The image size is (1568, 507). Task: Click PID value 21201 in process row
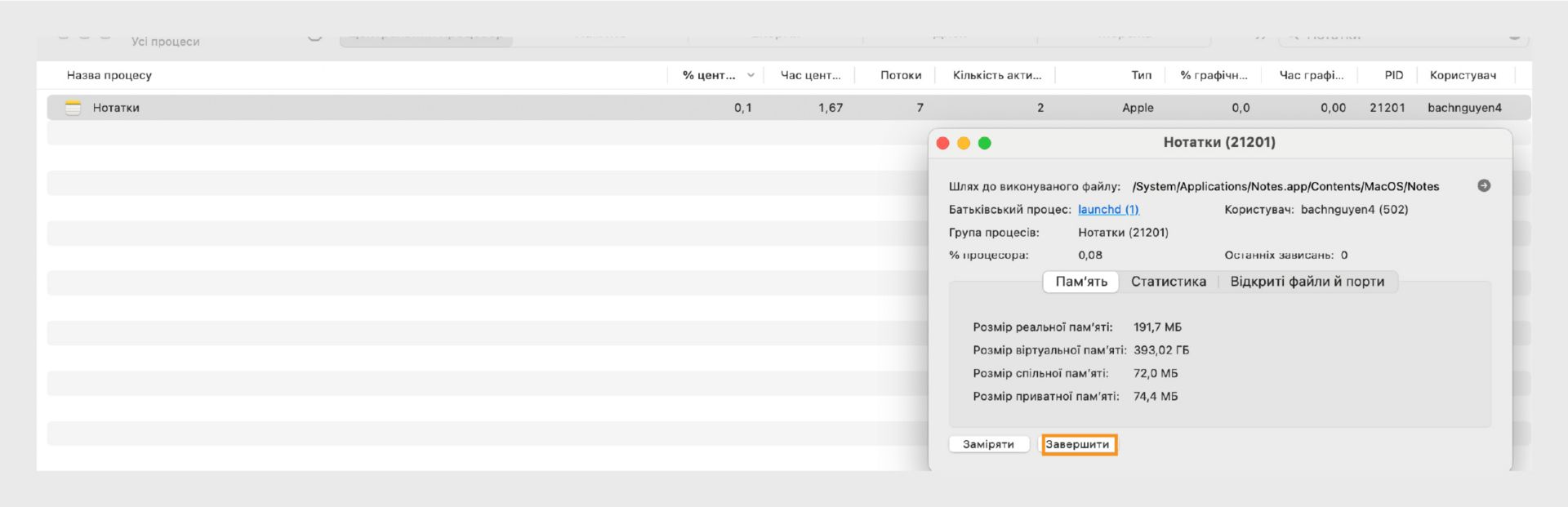pos(1388,108)
